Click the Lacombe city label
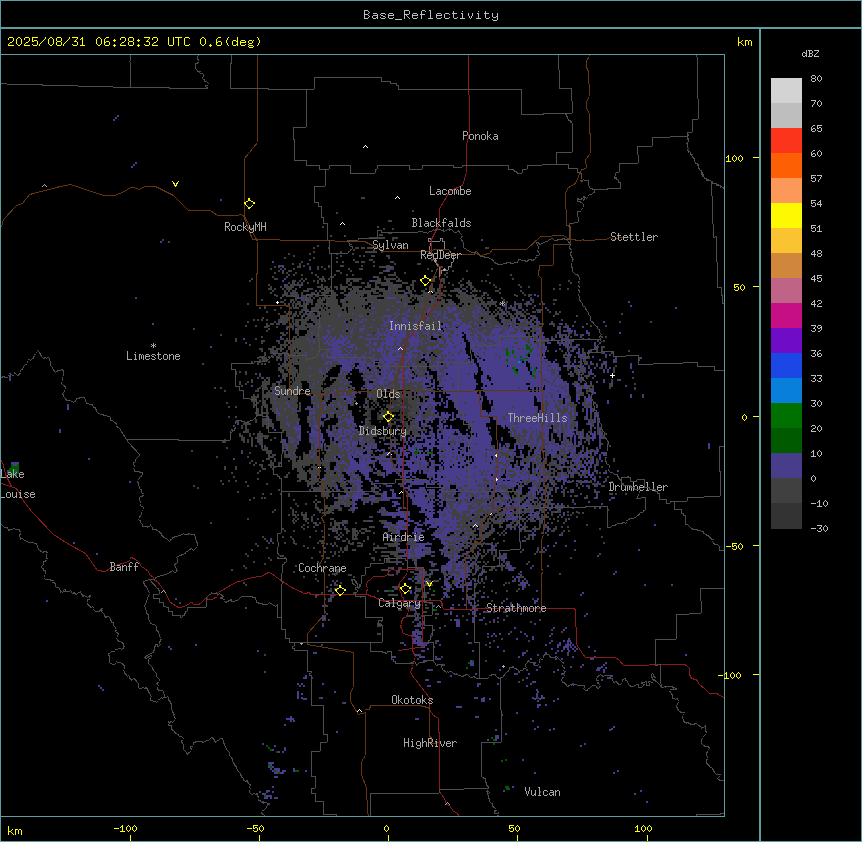 [450, 191]
